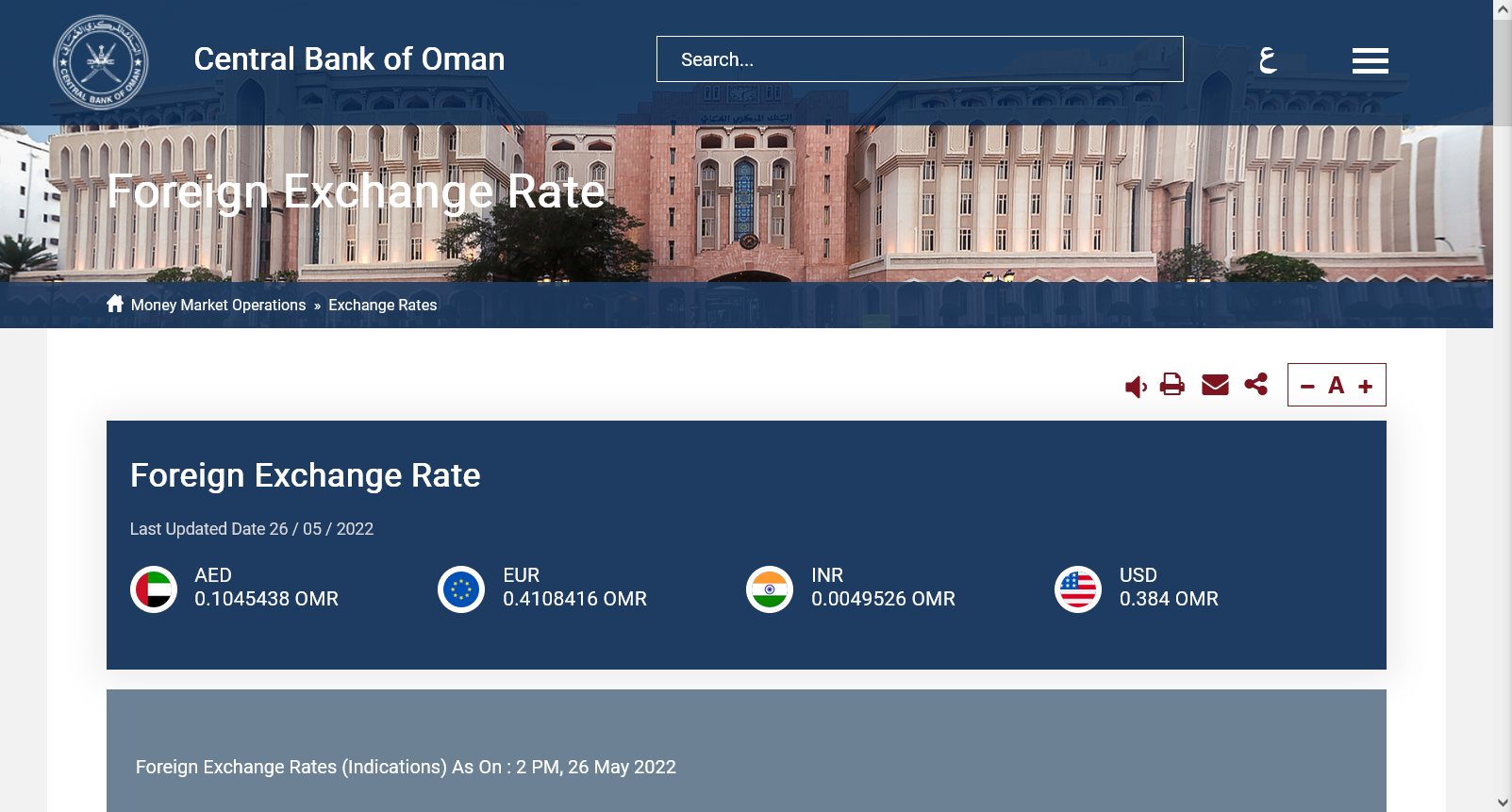Click the Exchange Rates breadcrumb link
The image size is (1512, 812).
click(382, 306)
